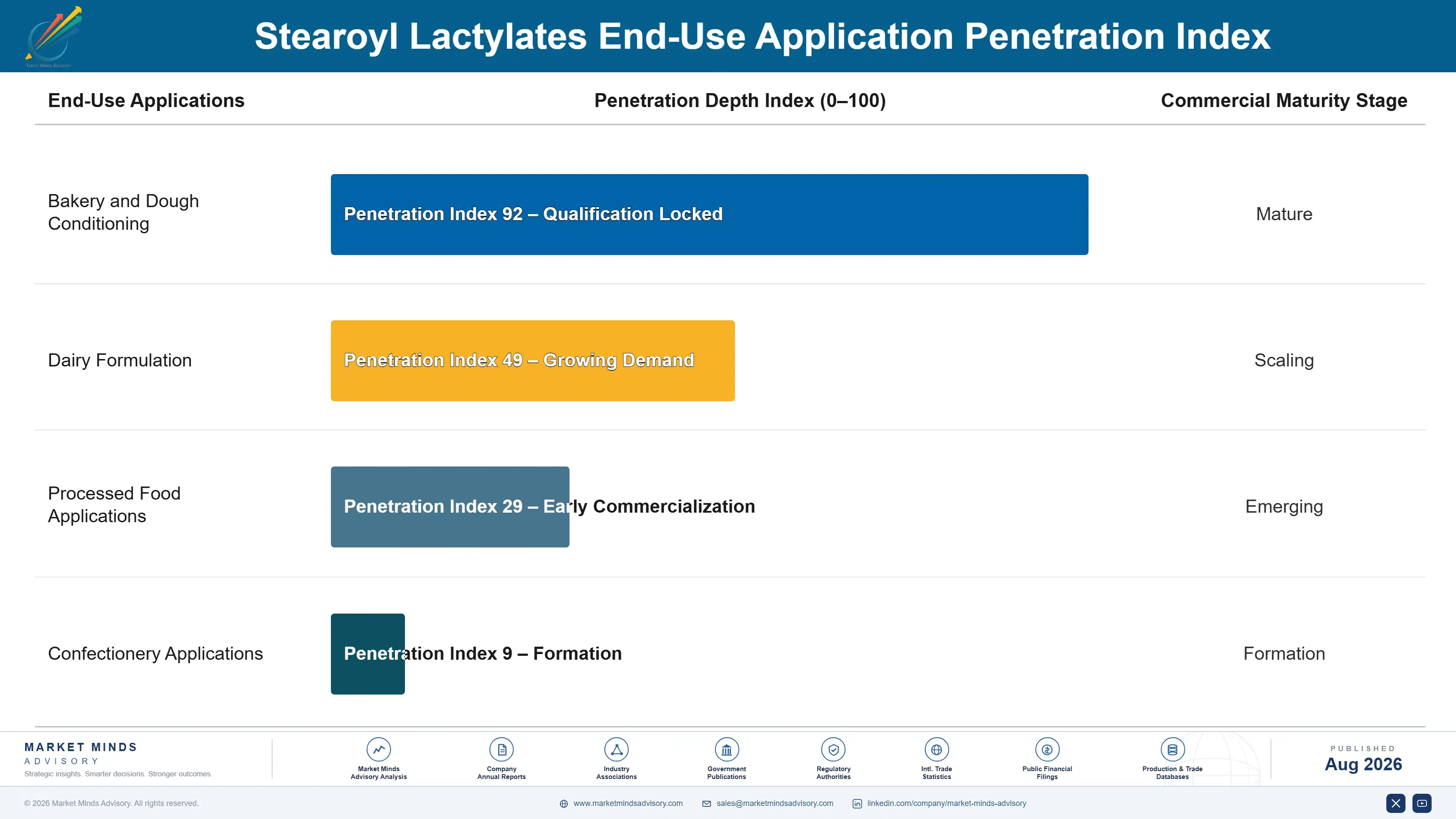Open the Government Publications icon
Screen dimensions: 1456x819
tap(726, 749)
